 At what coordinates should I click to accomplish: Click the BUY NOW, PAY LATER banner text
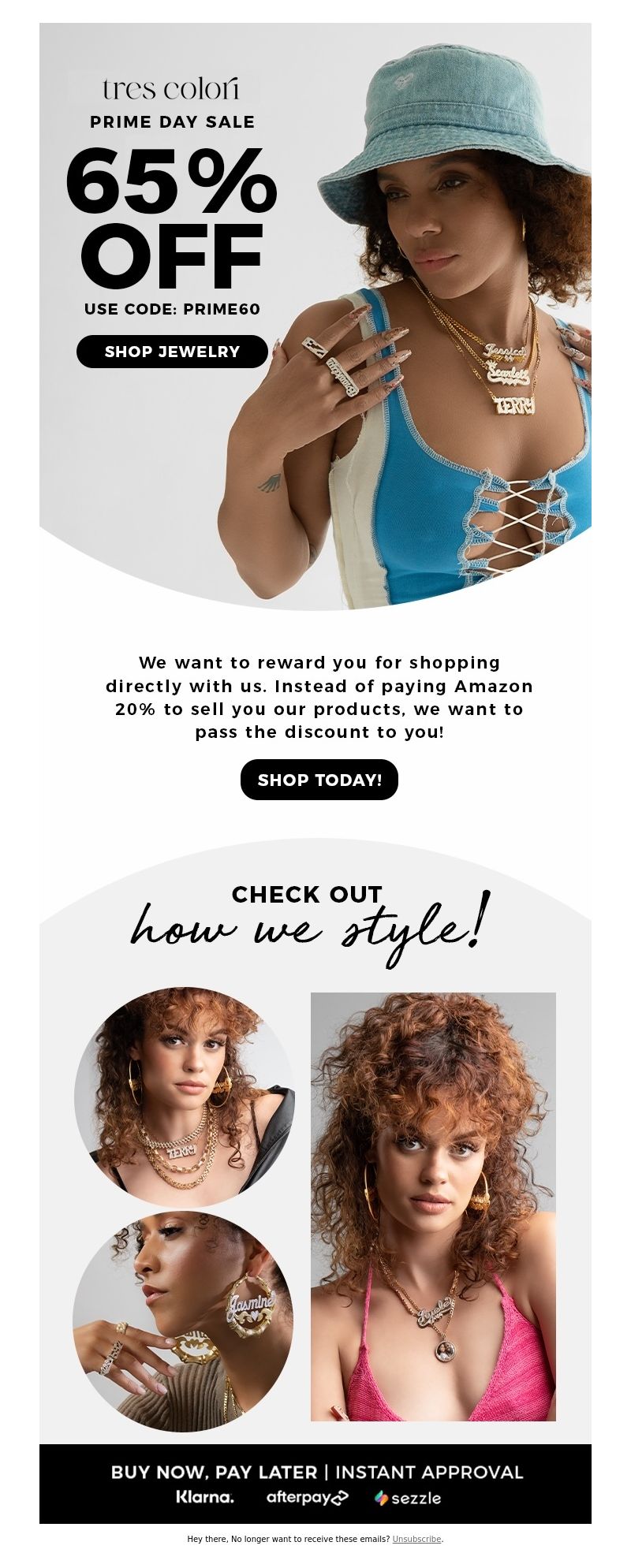pyautogui.click(x=317, y=1472)
